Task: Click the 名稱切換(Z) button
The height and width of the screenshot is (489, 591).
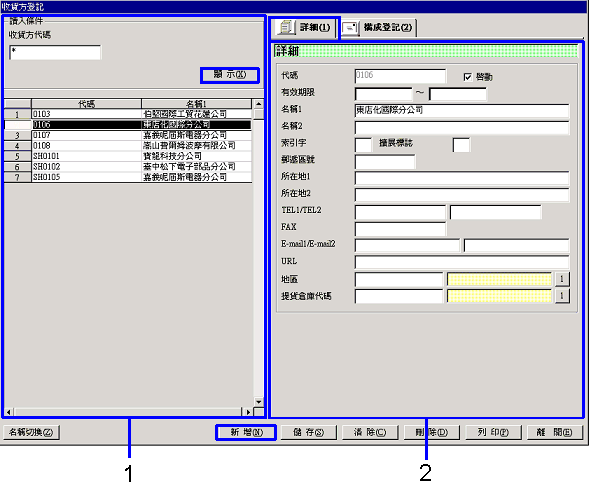Action: click(x=31, y=432)
